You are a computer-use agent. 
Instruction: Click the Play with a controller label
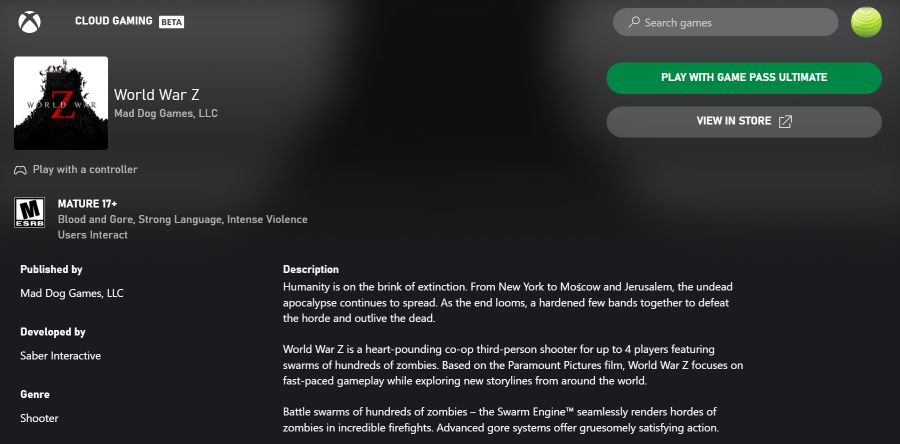tap(85, 170)
